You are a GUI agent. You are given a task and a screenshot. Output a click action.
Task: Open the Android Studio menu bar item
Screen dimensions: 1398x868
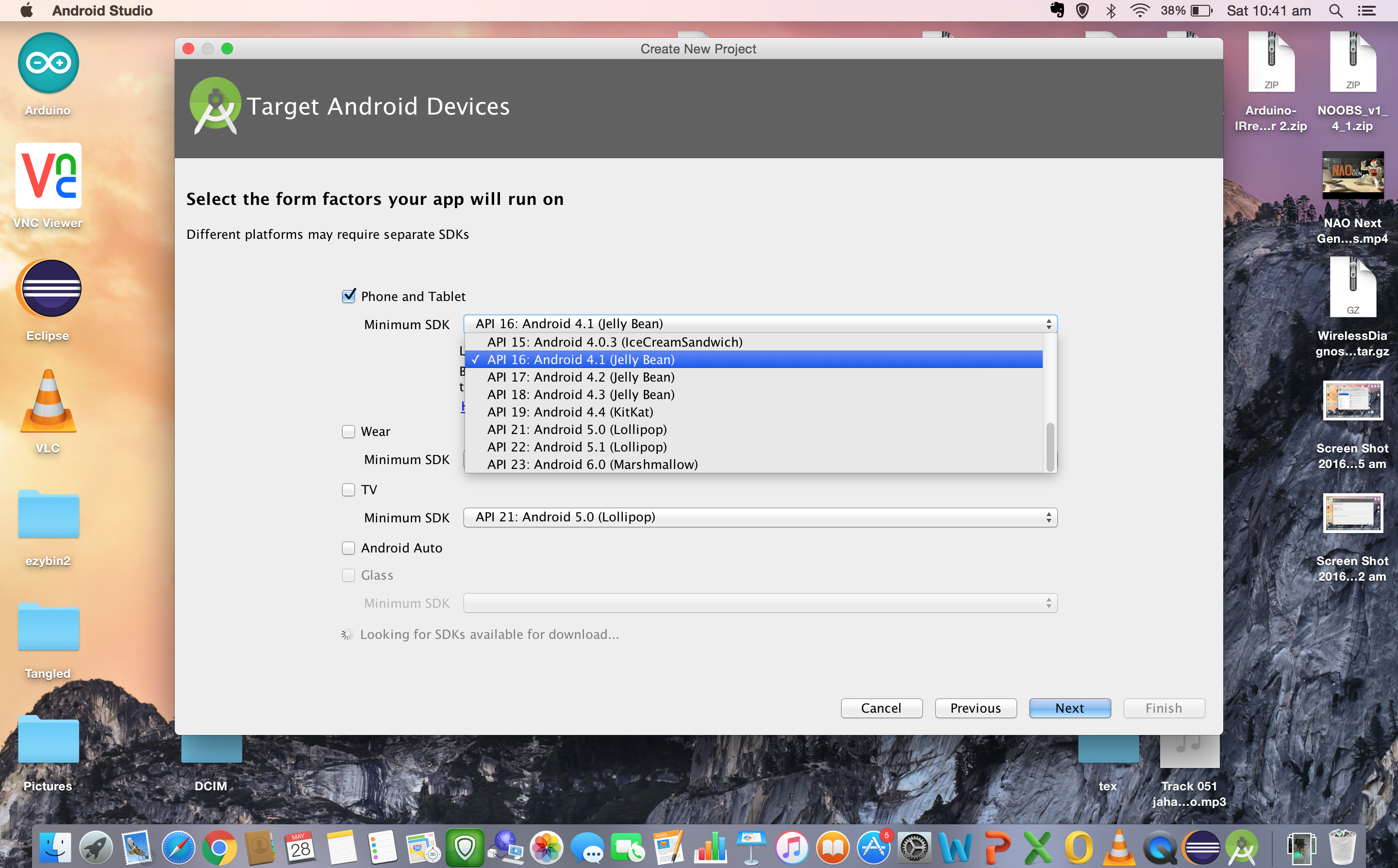102,11
